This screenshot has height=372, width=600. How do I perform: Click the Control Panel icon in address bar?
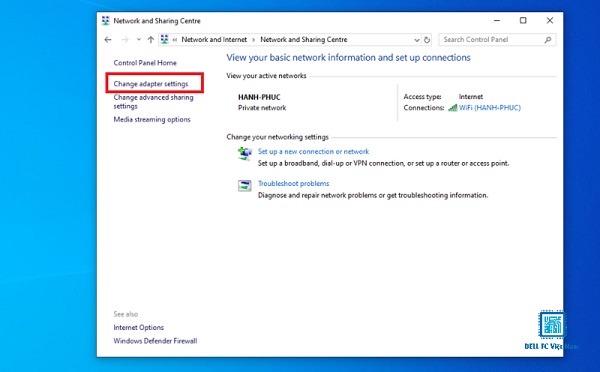[165, 39]
